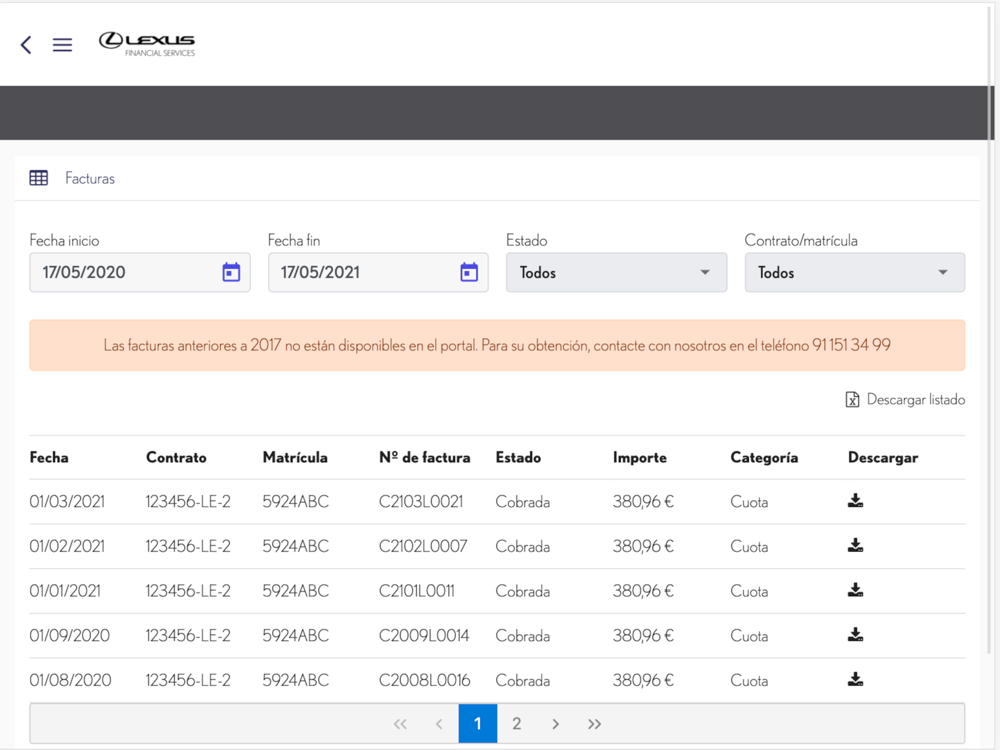Download invoice C2103L0021
The image size is (1000, 750).
[855, 501]
